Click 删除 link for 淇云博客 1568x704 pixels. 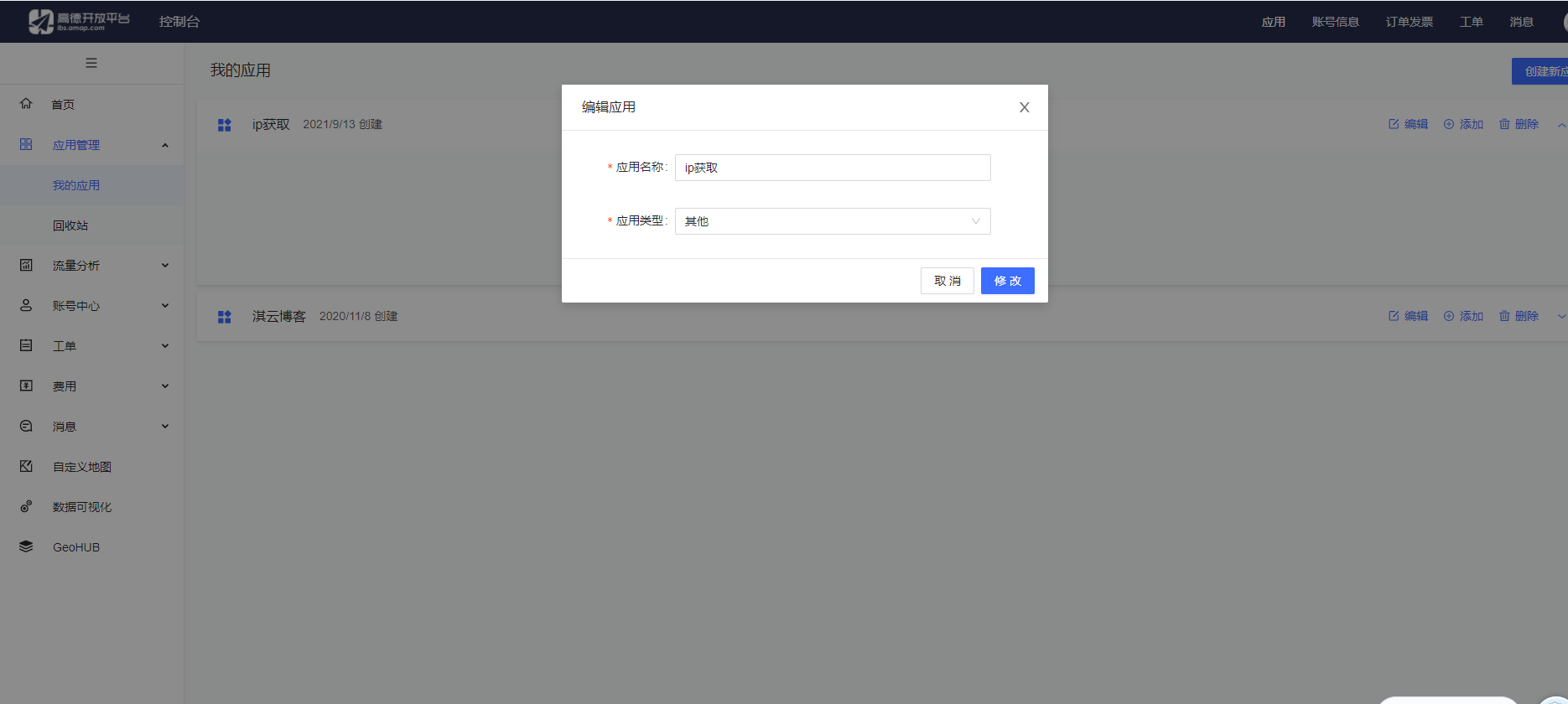click(1527, 316)
